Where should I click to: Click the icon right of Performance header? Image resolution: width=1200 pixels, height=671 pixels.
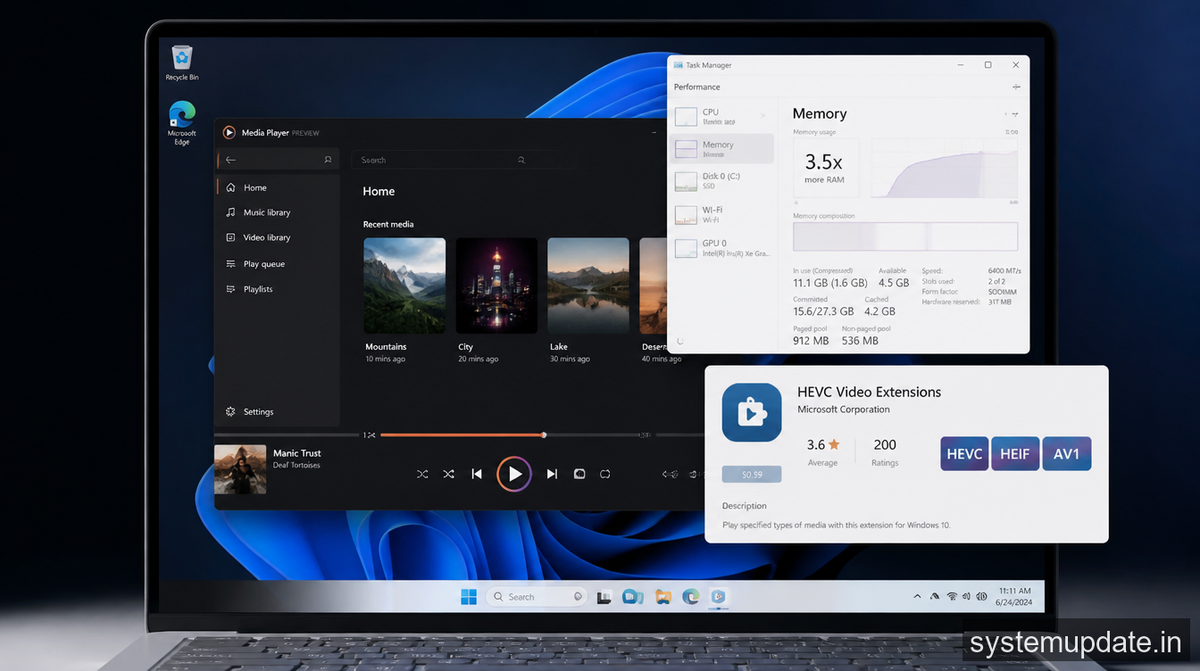tap(1016, 87)
